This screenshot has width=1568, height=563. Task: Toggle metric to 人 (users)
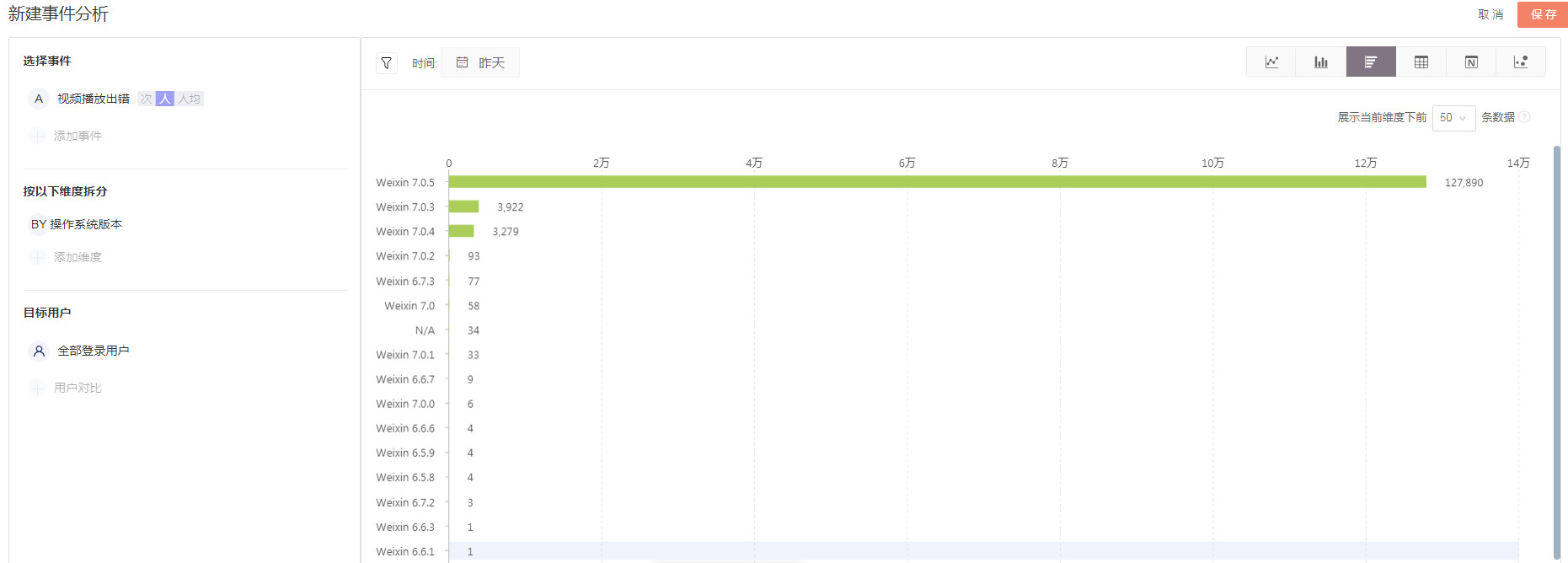(165, 99)
